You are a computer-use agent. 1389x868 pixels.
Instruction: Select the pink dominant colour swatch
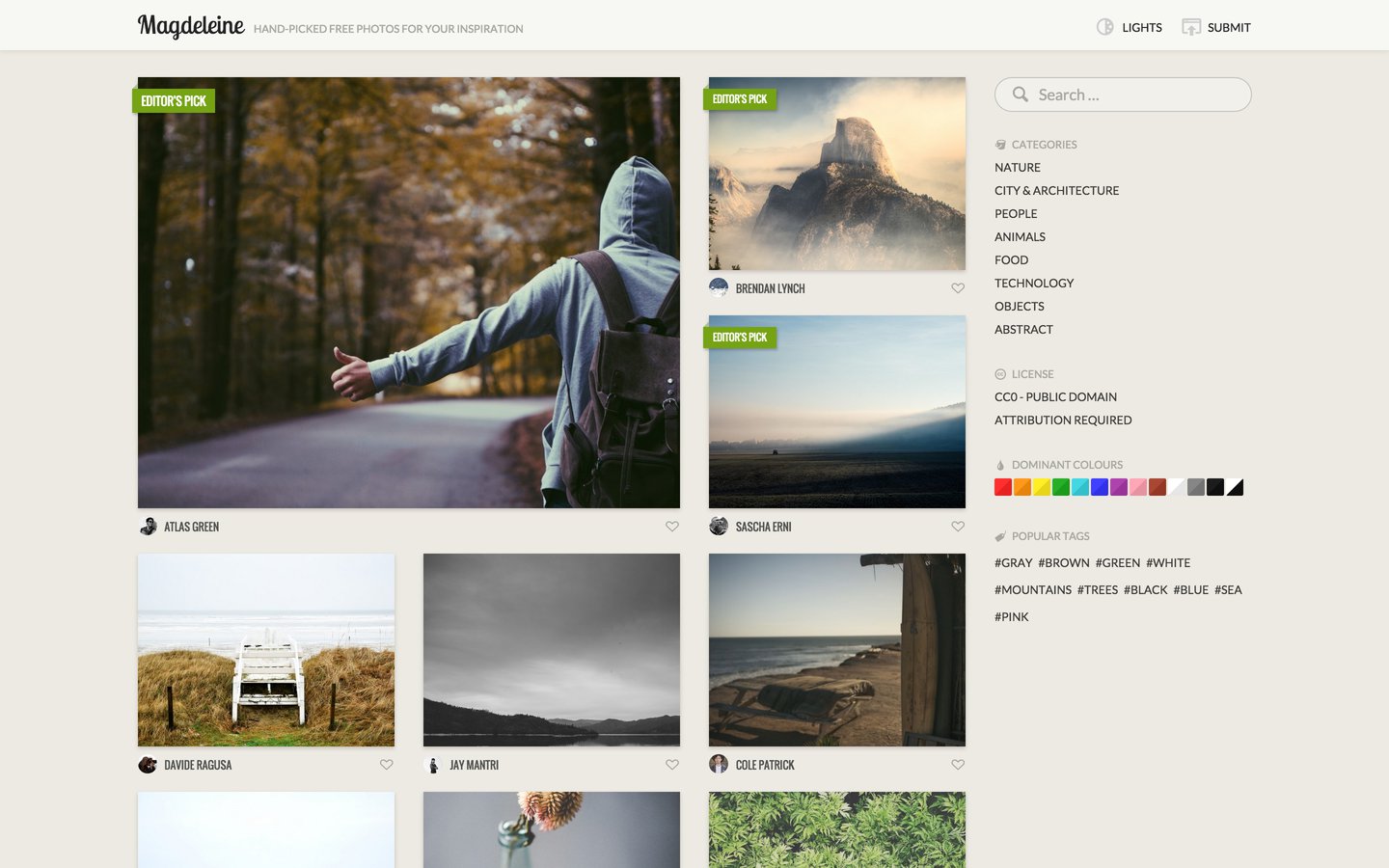coord(1138,487)
